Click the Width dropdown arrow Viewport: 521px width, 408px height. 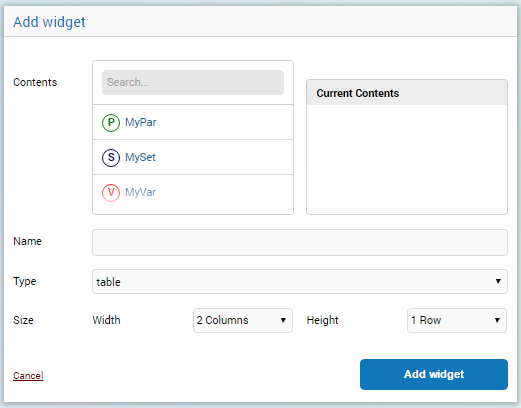pyautogui.click(x=283, y=320)
